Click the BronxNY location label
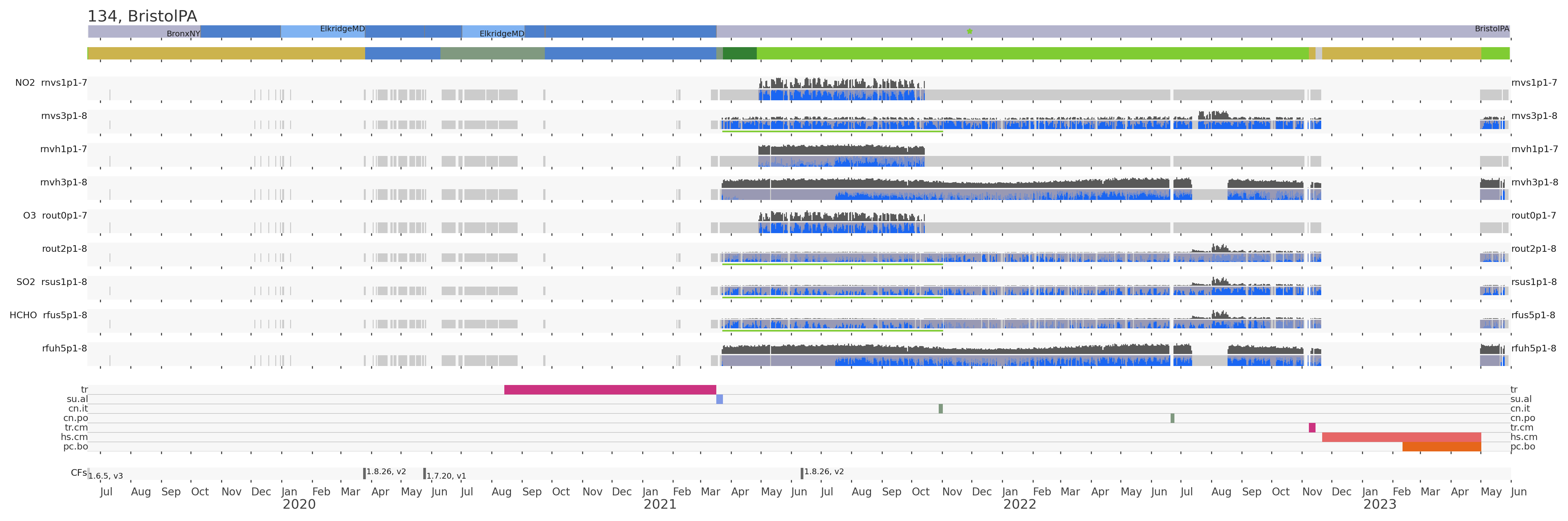 tap(183, 34)
